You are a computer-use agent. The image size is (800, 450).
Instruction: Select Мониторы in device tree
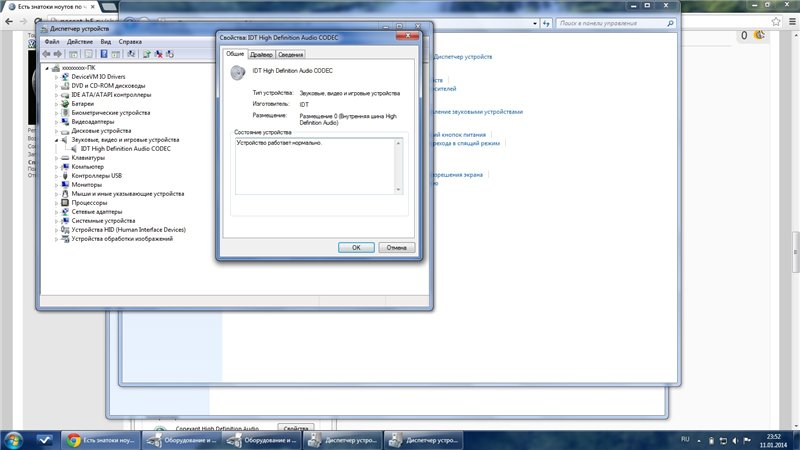(86, 185)
